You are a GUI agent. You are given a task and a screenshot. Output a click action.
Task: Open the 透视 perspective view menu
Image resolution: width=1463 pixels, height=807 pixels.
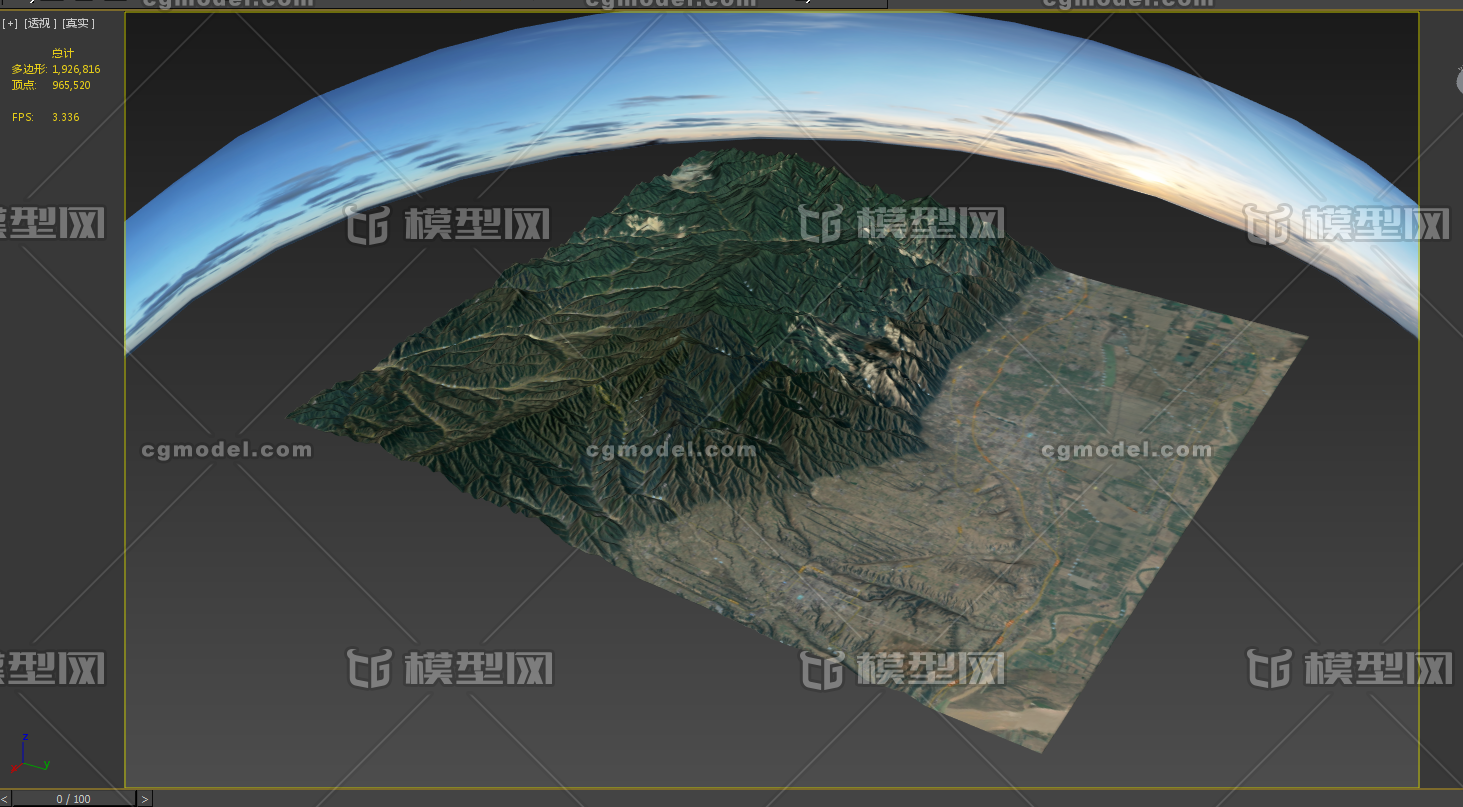click(40, 23)
